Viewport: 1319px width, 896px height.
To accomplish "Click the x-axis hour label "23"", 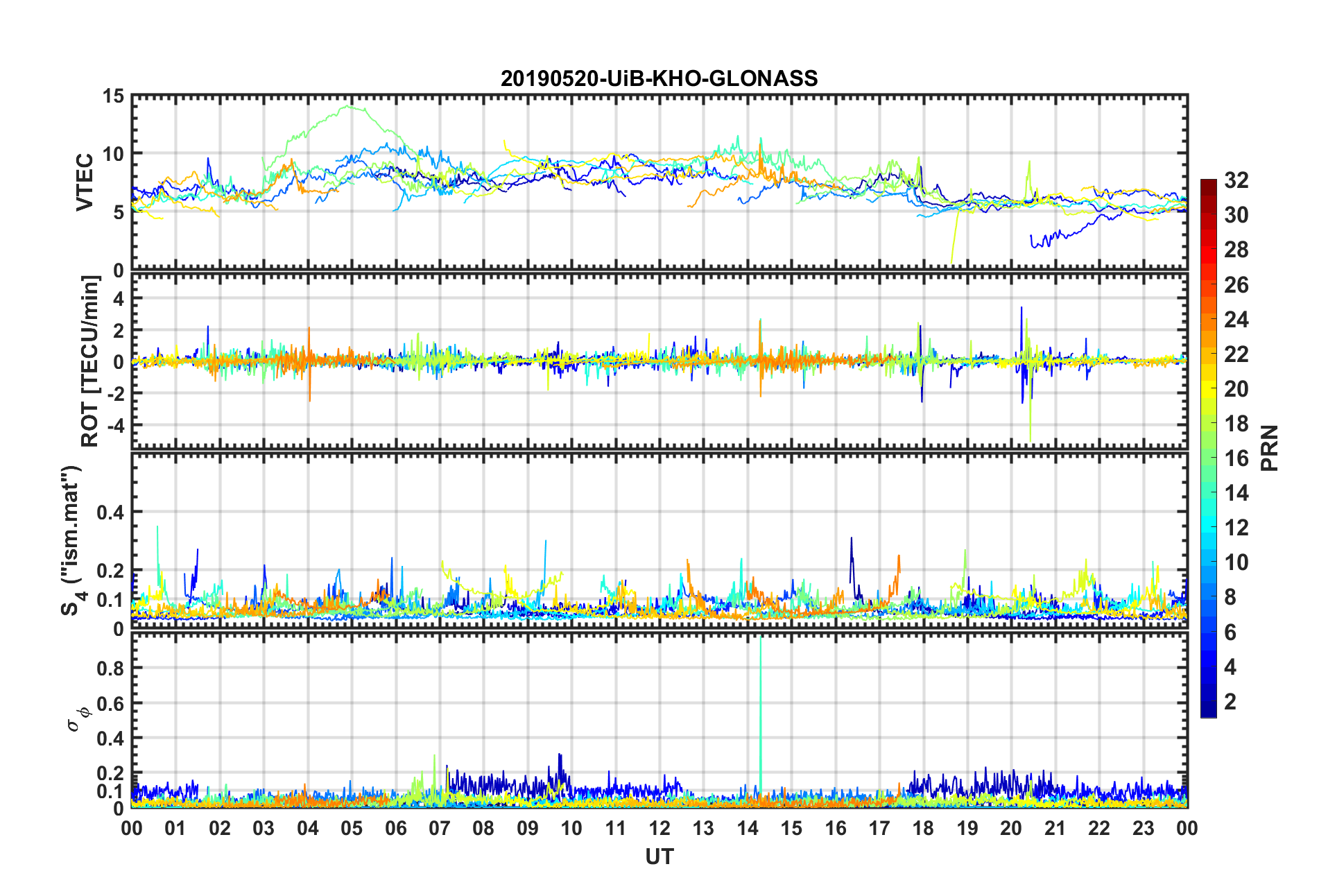I will [x=1144, y=828].
